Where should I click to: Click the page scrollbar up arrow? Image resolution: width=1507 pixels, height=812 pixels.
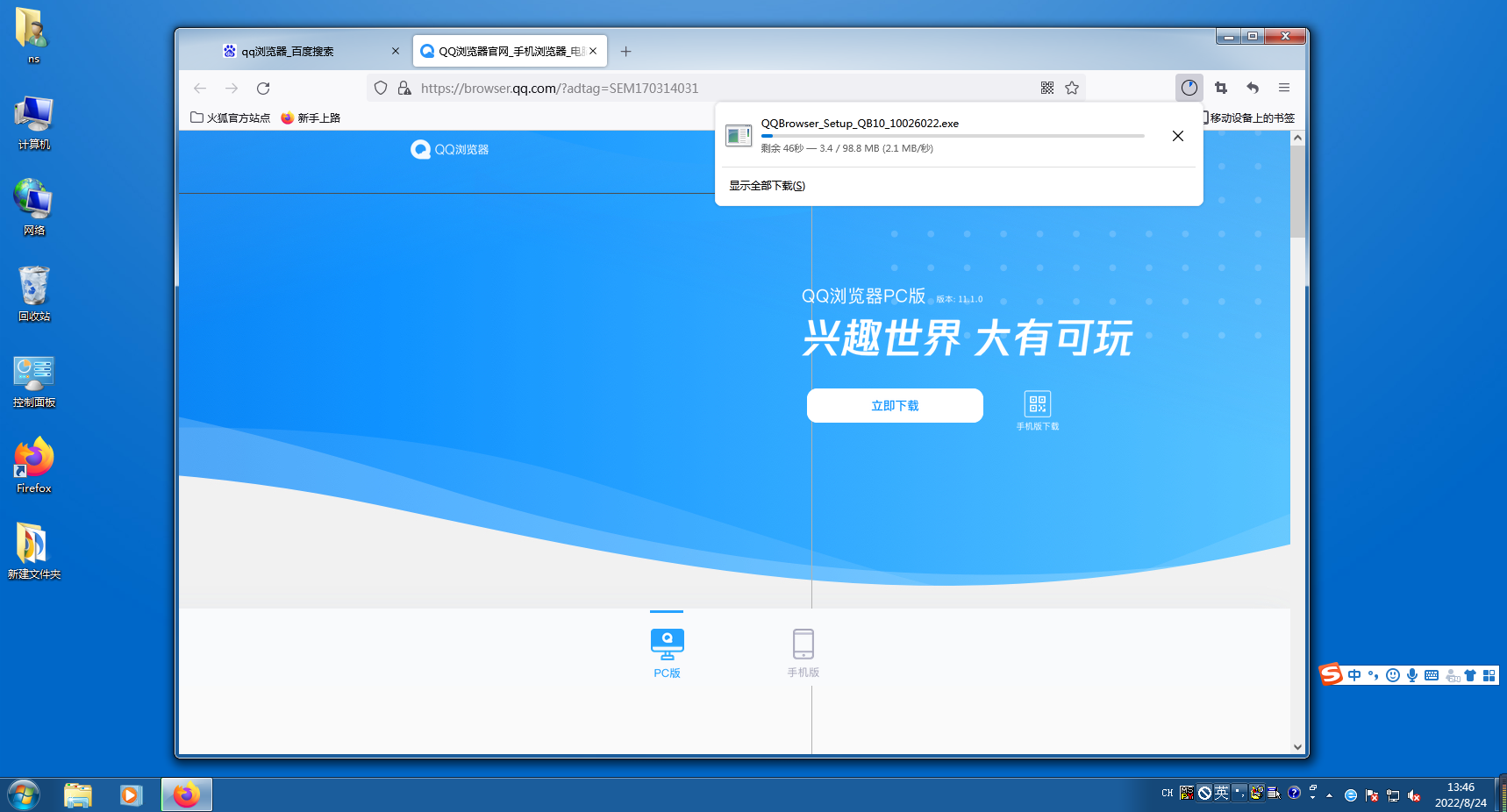click(x=1297, y=138)
